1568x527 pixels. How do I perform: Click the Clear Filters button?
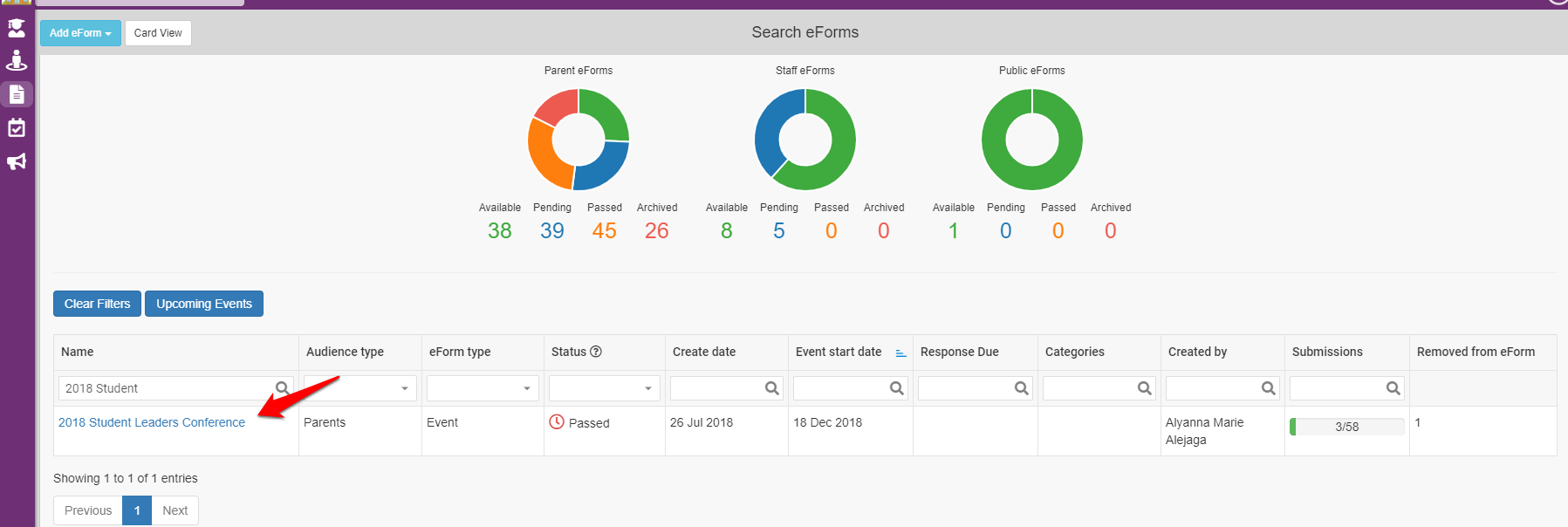tap(97, 304)
